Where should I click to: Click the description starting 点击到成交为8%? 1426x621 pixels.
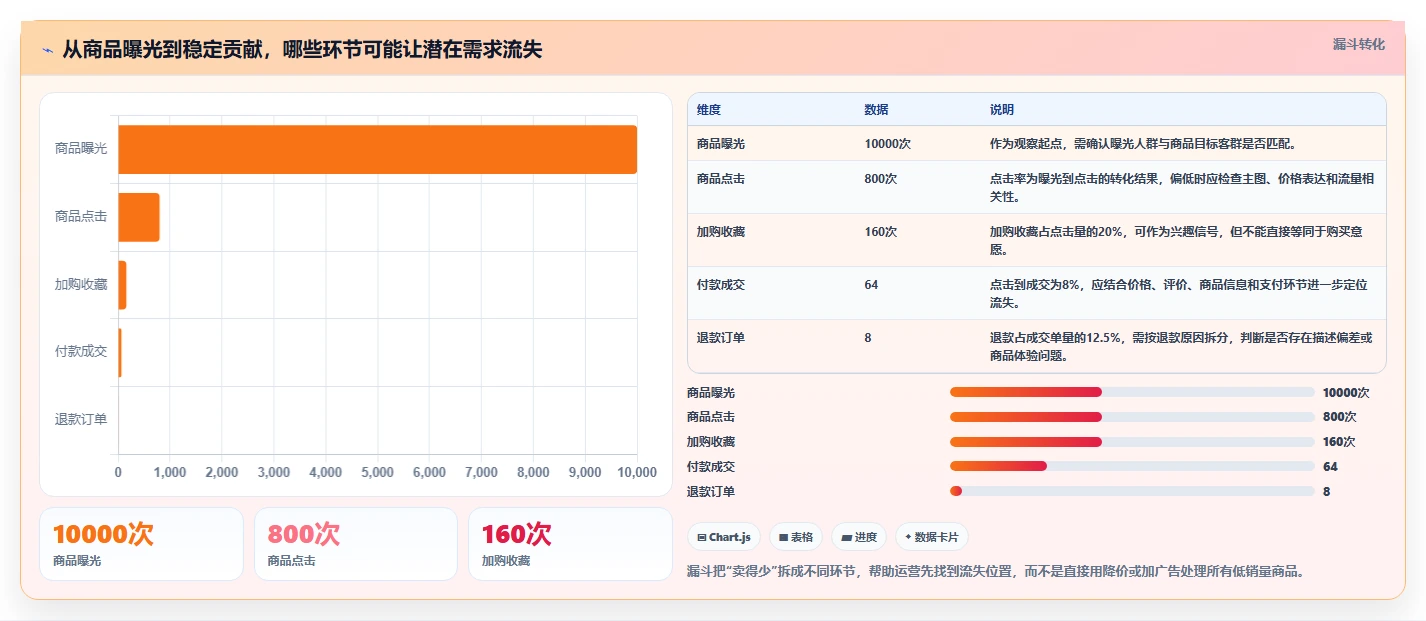(x=1179, y=293)
